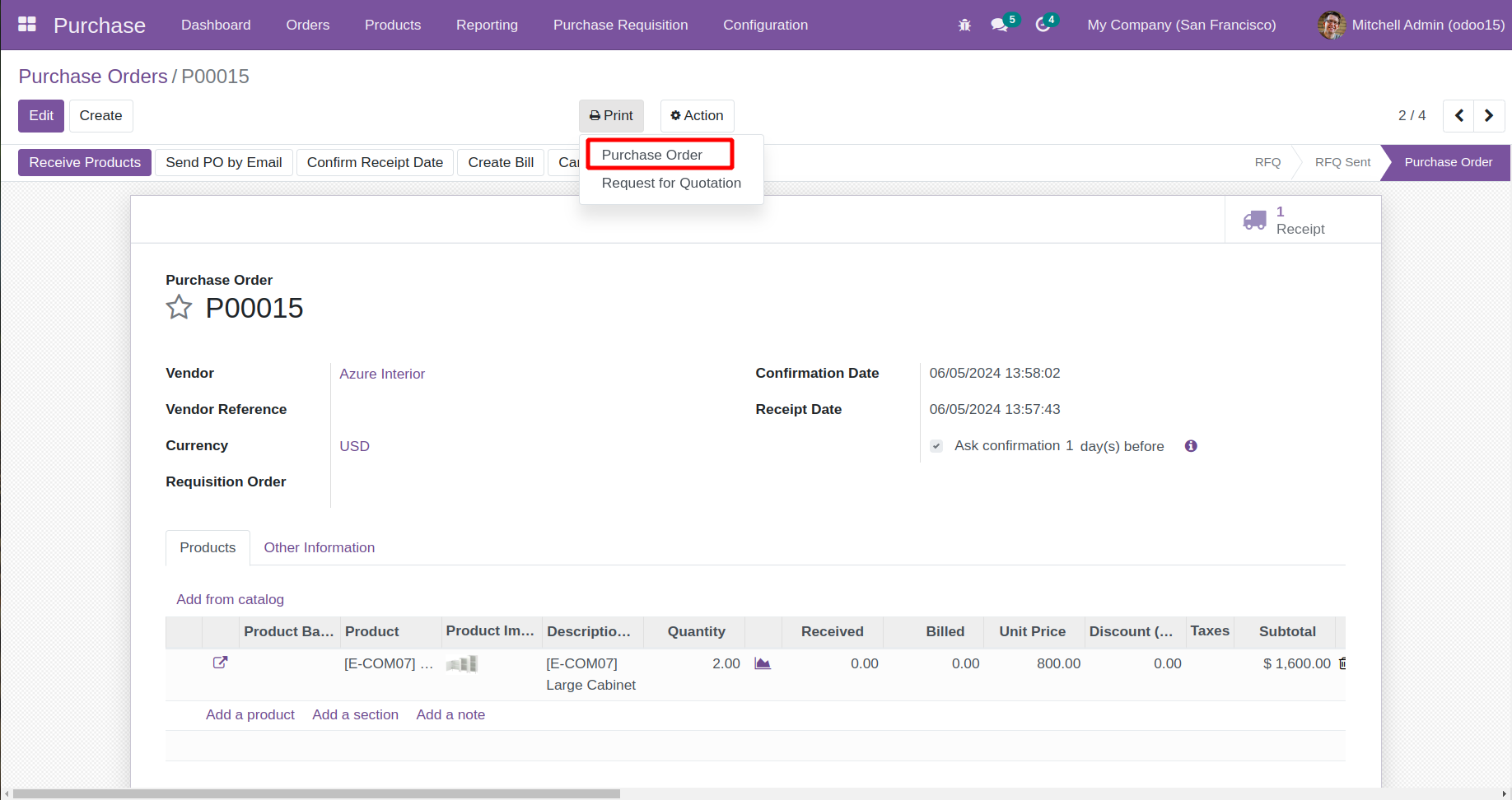The image size is (1512, 800).
Task: Click the RFQ Sent status stage
Action: [1342, 162]
